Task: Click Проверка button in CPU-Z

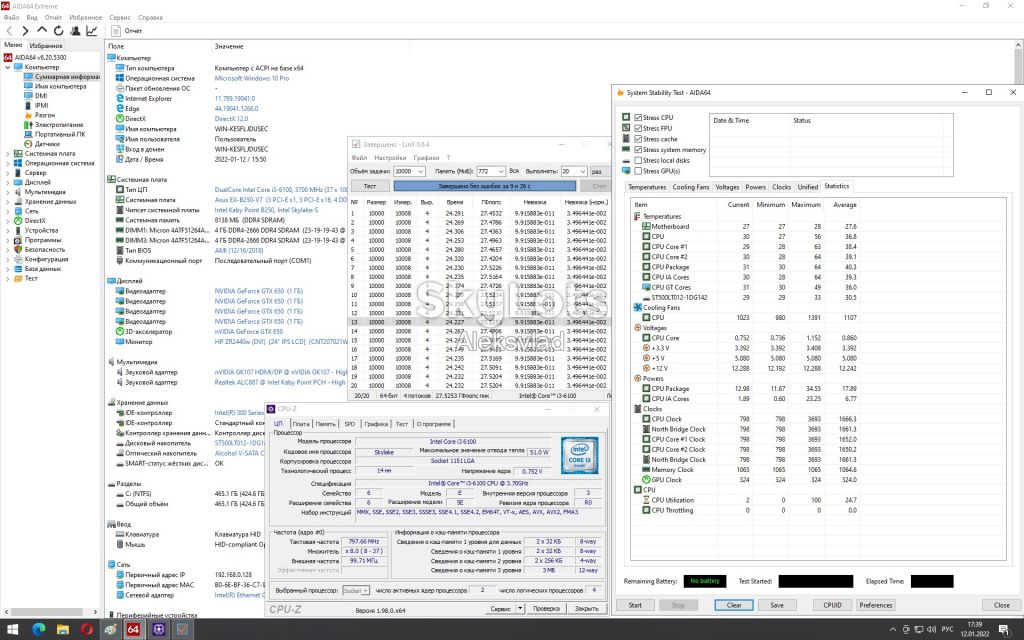Action: pyautogui.click(x=546, y=608)
